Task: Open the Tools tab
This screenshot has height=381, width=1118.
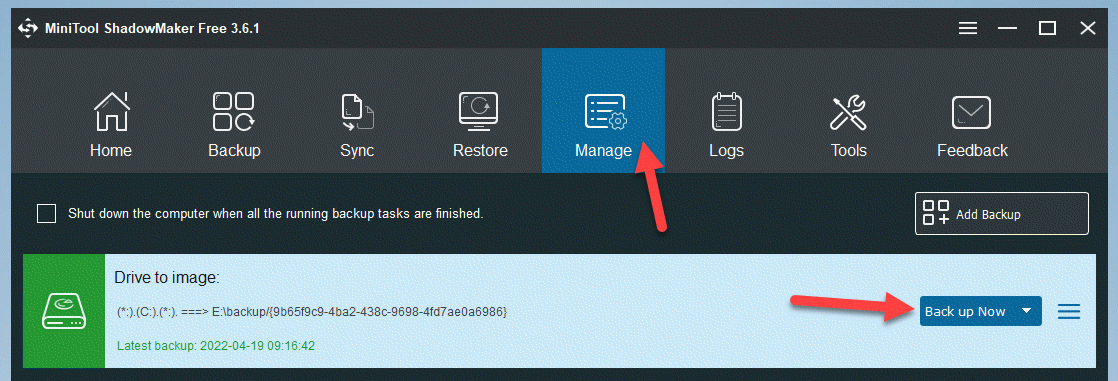Action: 848,125
